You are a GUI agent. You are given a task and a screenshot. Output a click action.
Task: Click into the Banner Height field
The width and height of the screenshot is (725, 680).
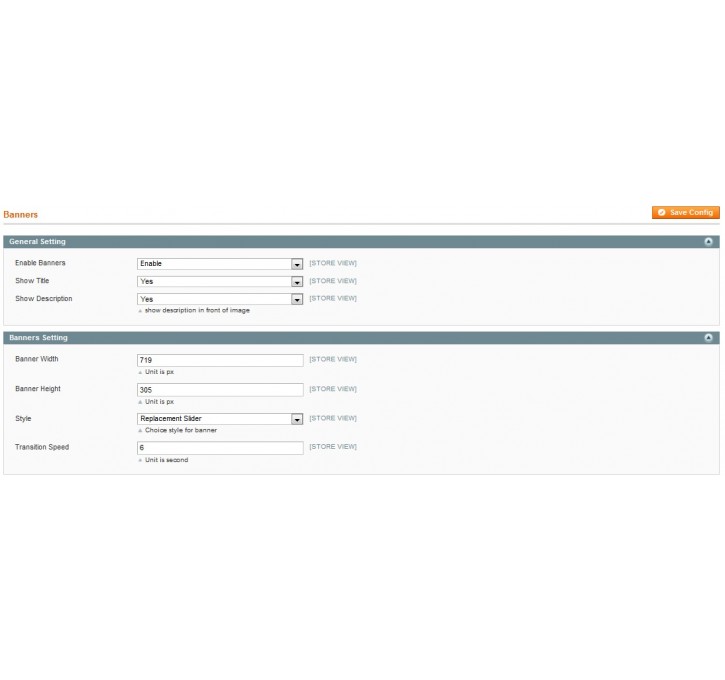[x=219, y=390]
